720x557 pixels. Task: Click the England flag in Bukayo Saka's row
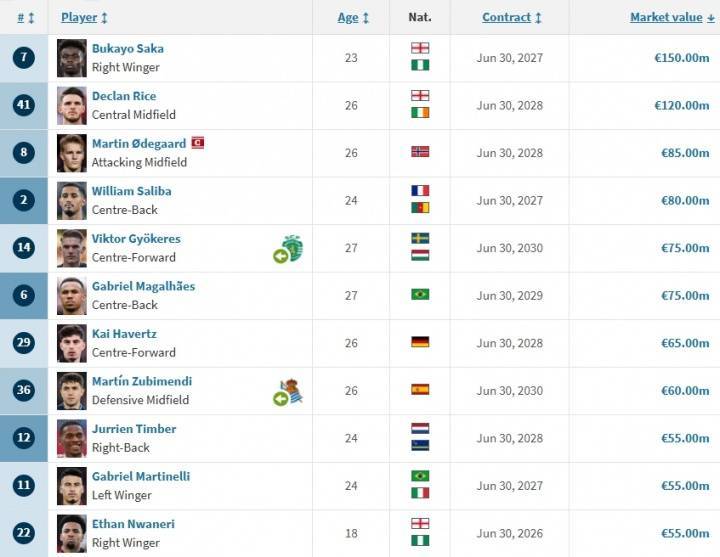[x=420, y=48]
